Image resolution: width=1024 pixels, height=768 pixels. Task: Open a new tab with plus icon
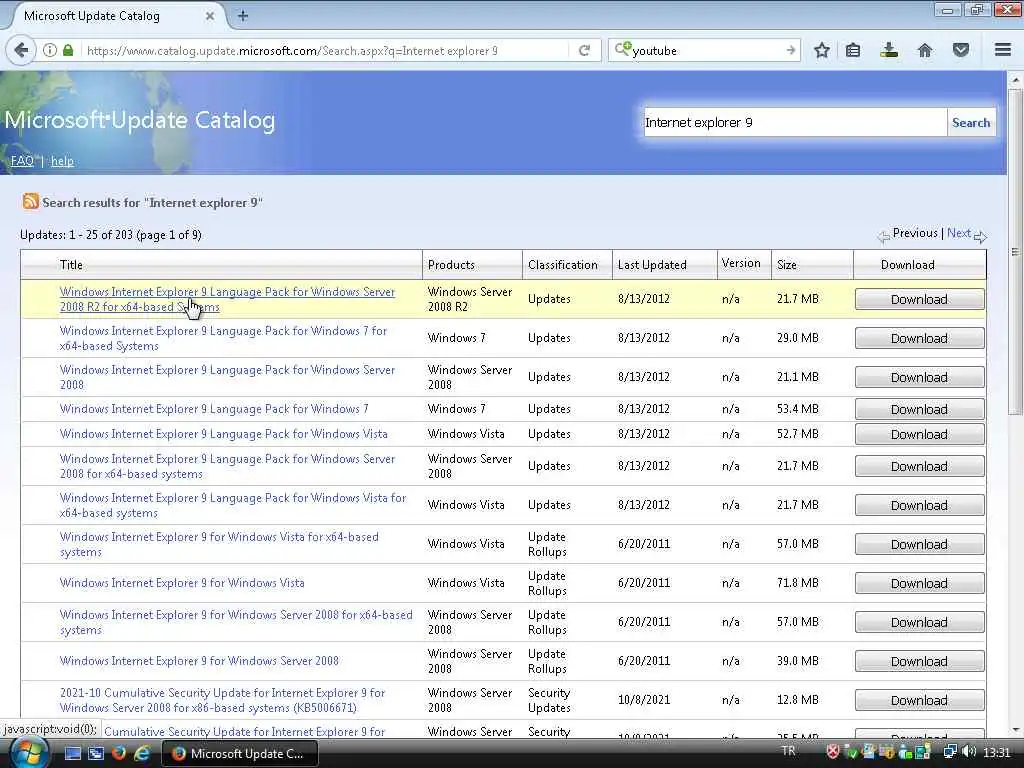[243, 16]
